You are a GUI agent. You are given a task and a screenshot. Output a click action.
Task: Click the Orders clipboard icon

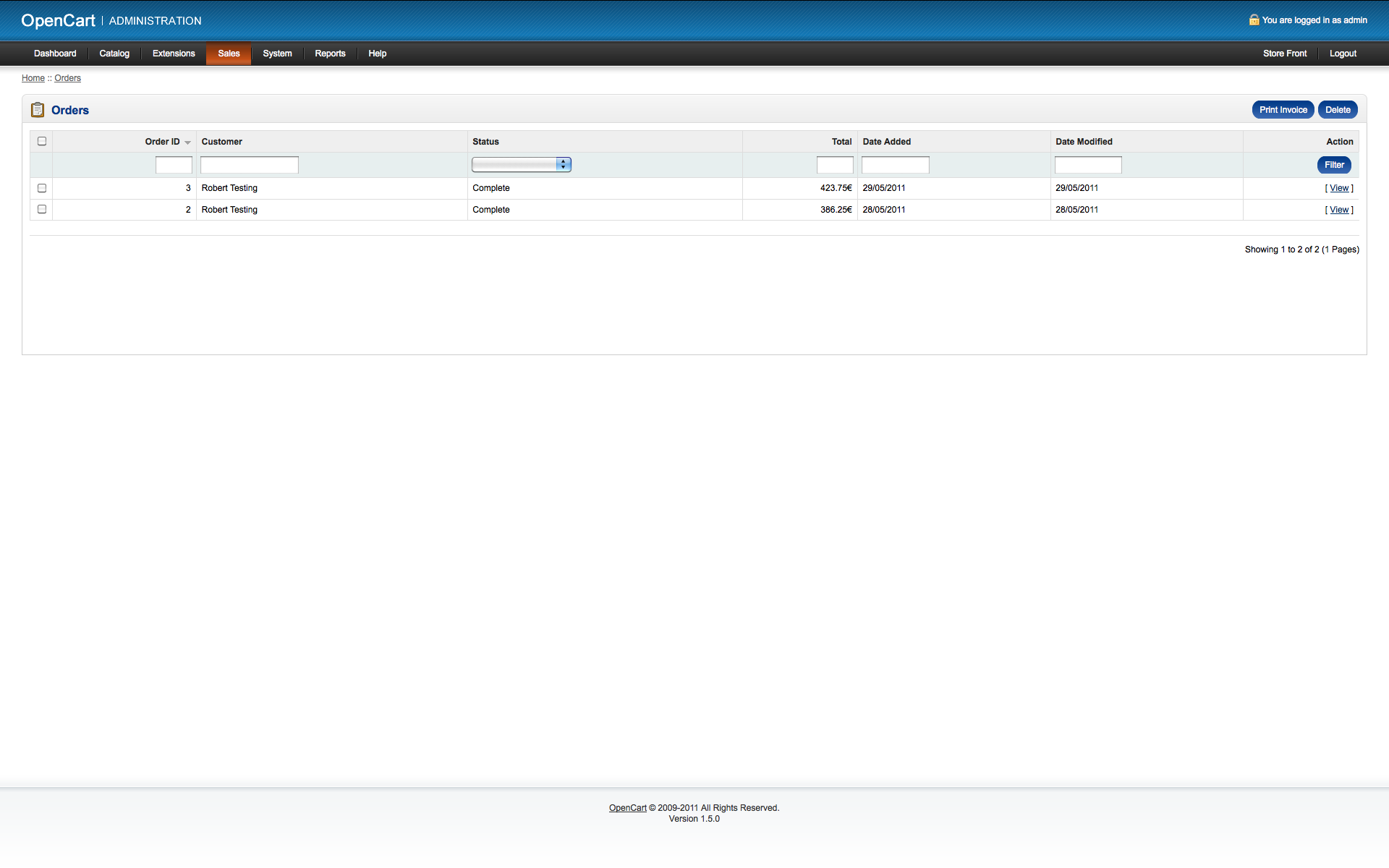pos(38,110)
